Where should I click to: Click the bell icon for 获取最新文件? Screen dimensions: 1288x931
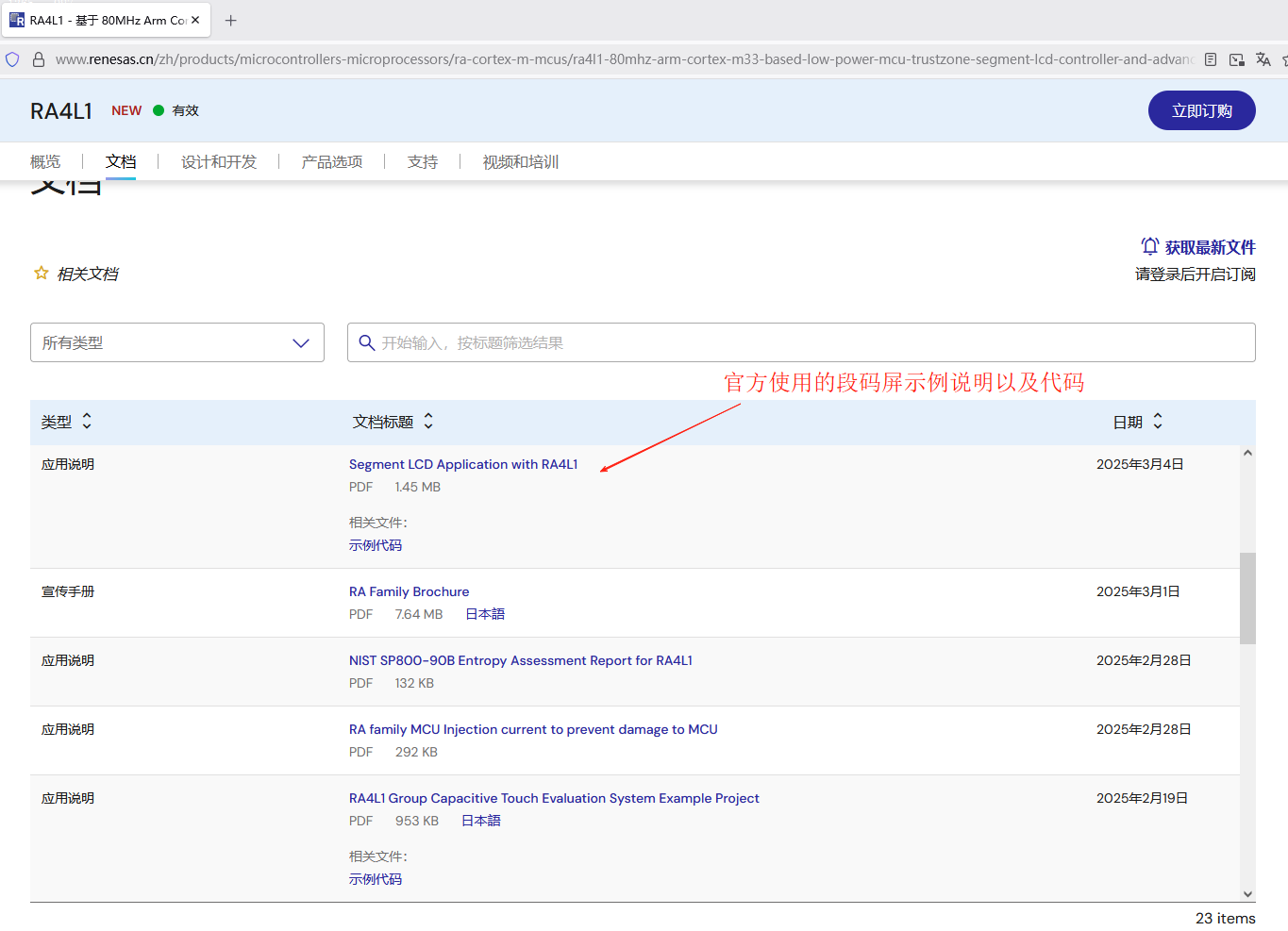coord(1149,246)
